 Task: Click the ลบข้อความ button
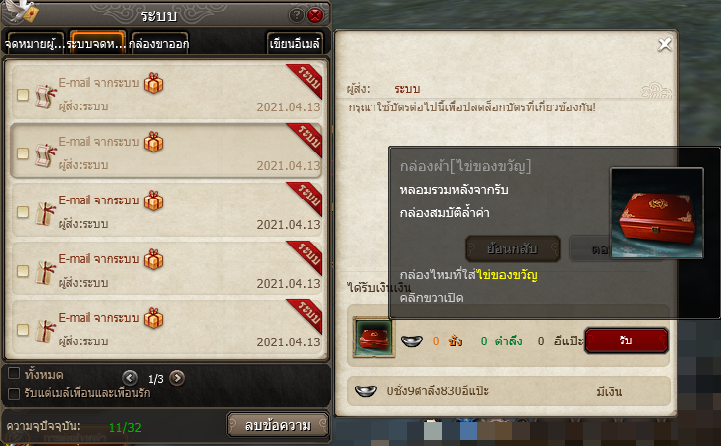[278, 425]
